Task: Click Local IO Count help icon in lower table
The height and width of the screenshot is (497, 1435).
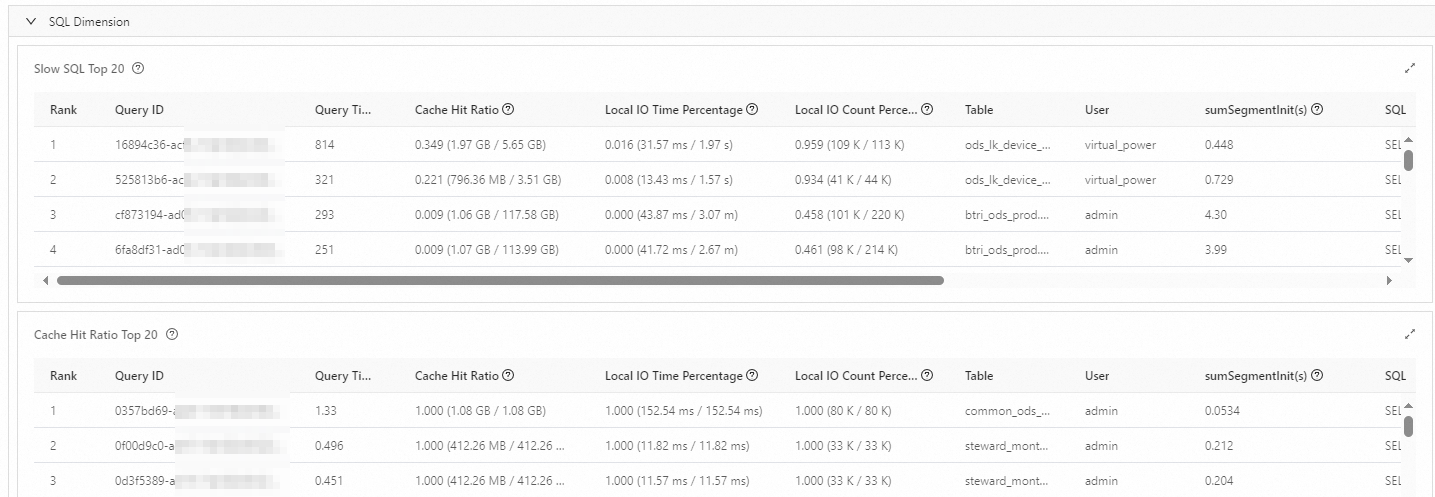Action: click(927, 375)
